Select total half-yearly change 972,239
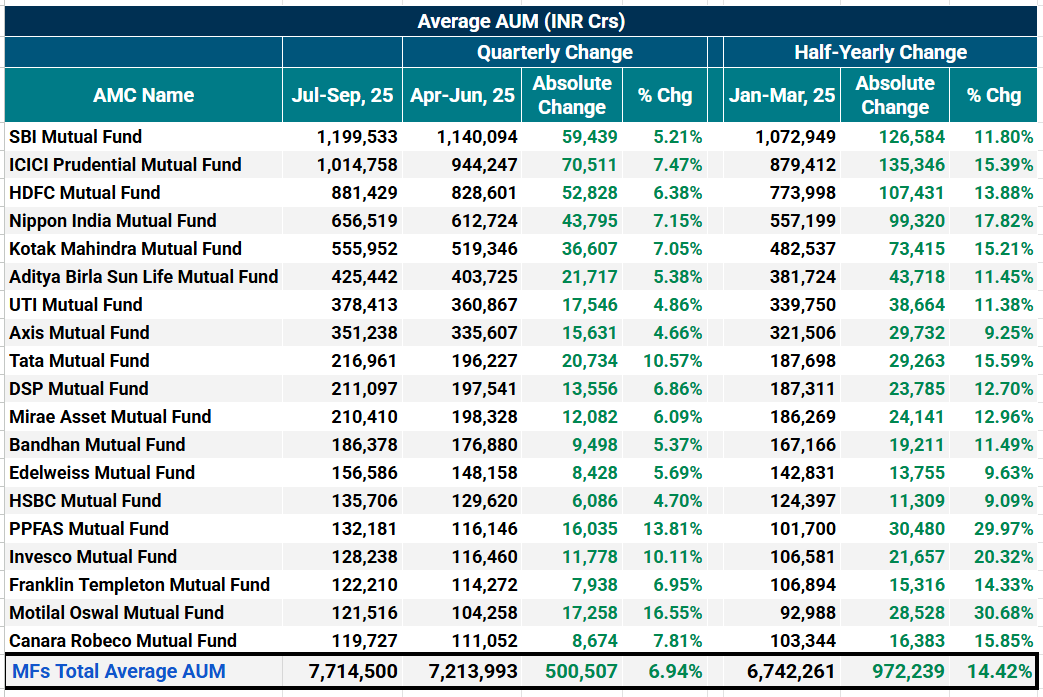1043x697 pixels. [909, 672]
